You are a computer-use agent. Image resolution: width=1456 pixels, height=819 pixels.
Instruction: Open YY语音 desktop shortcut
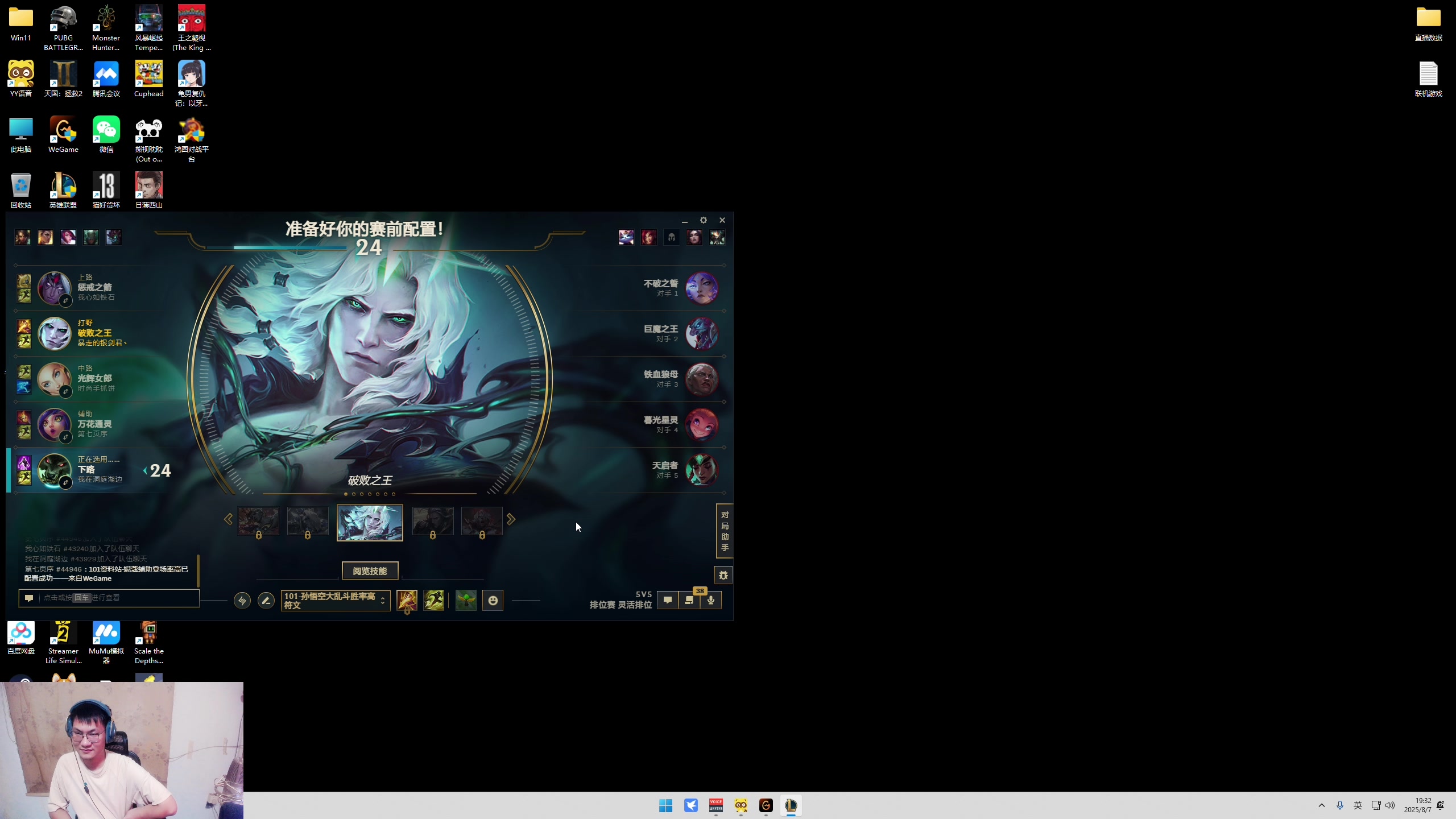[x=21, y=79]
